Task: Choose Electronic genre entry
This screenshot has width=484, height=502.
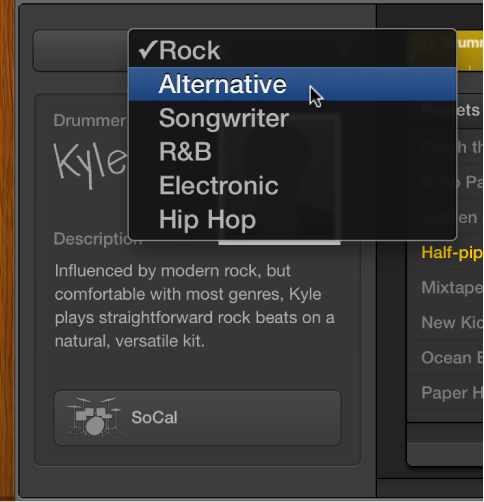Action: click(x=292, y=186)
